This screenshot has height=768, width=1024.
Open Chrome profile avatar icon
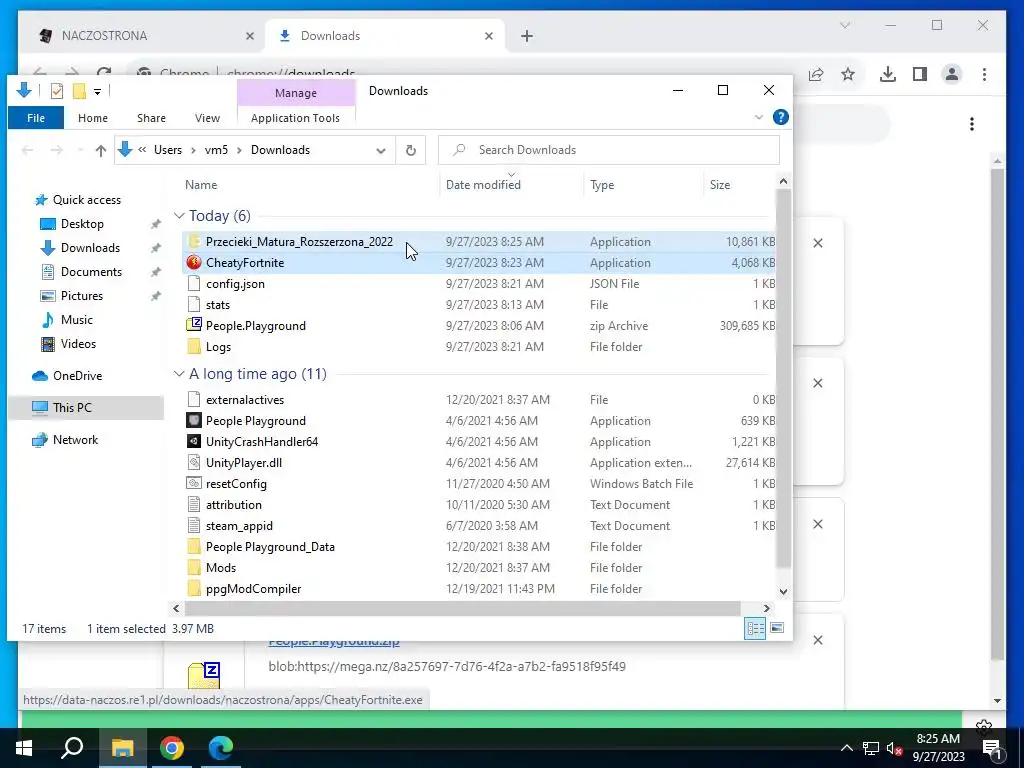tap(952, 74)
